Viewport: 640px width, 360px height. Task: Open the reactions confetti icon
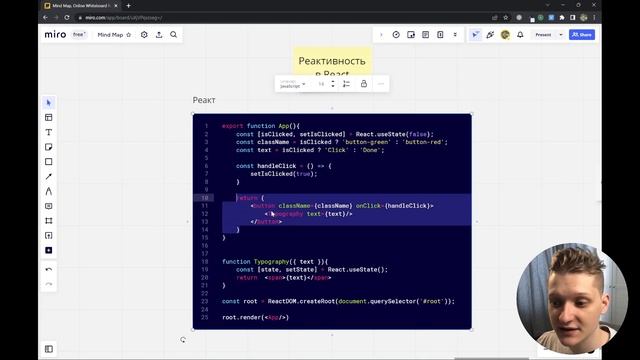[490, 35]
